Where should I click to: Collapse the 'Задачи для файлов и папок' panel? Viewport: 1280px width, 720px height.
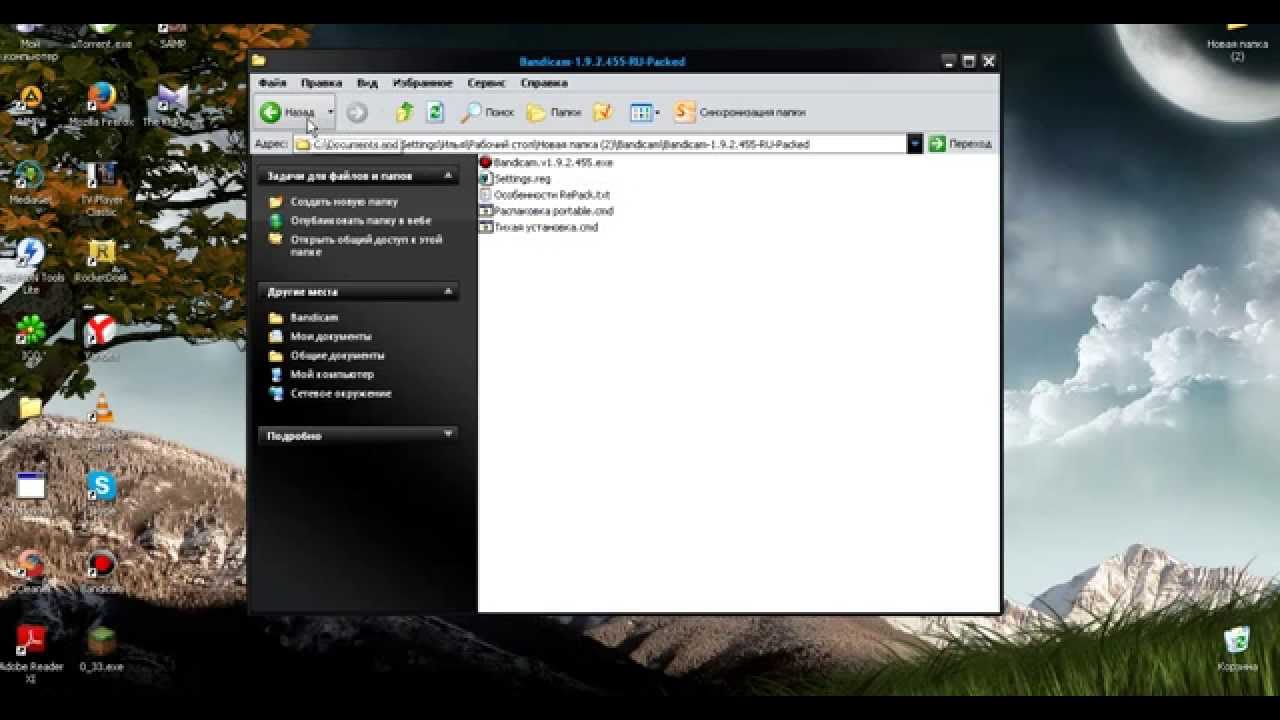click(449, 176)
